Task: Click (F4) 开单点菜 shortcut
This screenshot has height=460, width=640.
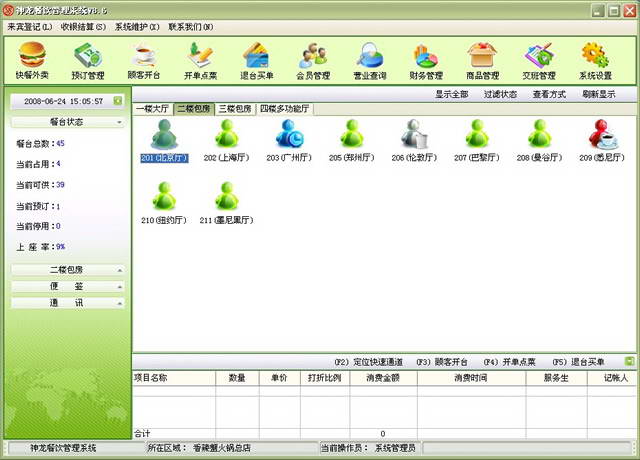Action: pyautogui.click(x=509, y=362)
